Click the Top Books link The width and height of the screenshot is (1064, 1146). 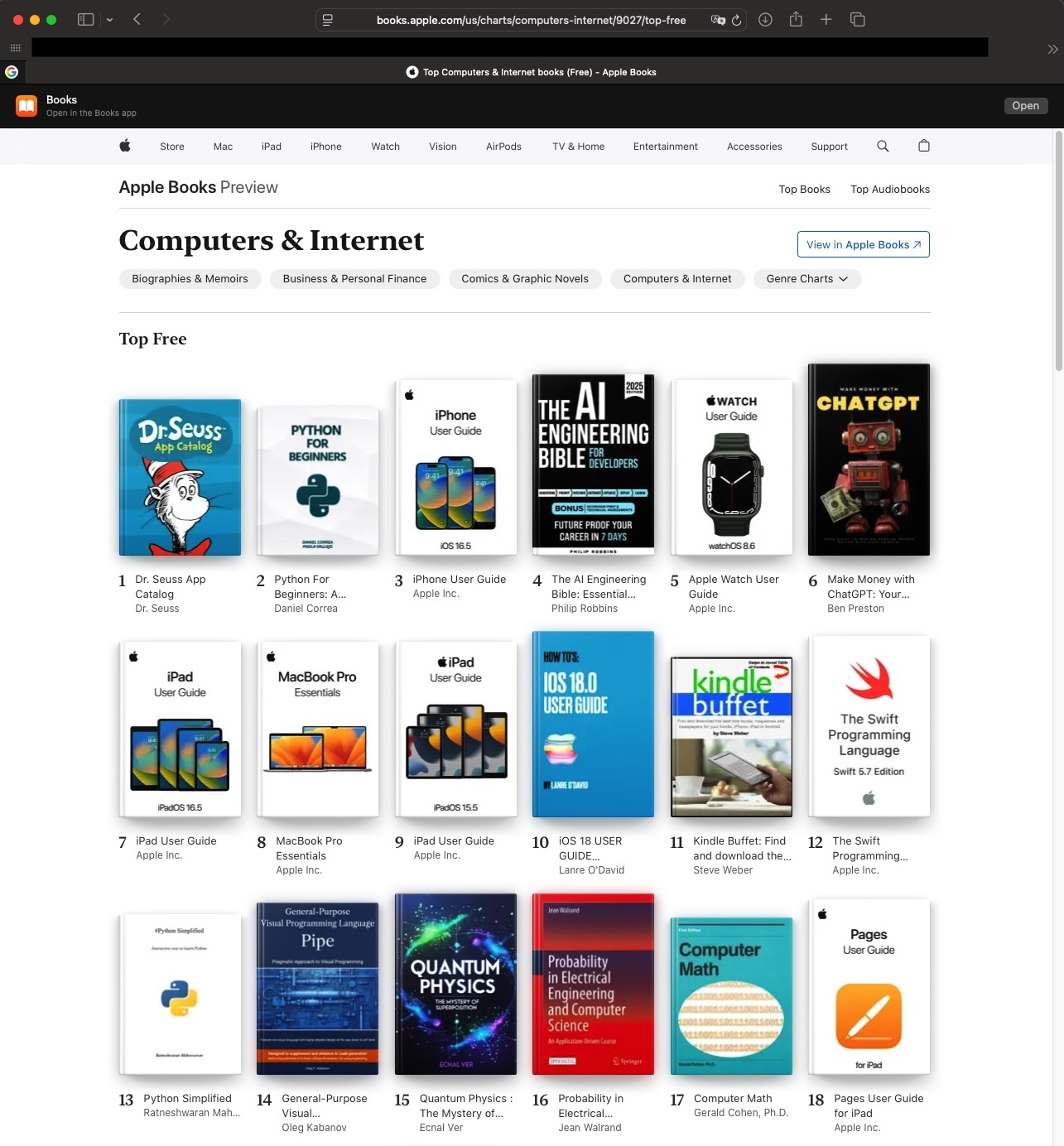tap(804, 190)
